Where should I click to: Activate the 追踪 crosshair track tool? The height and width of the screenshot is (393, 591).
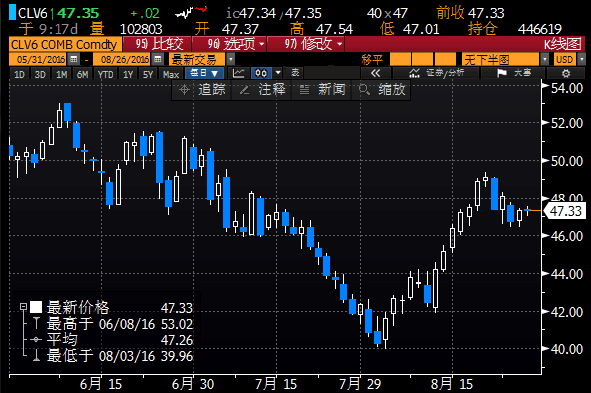pos(202,90)
